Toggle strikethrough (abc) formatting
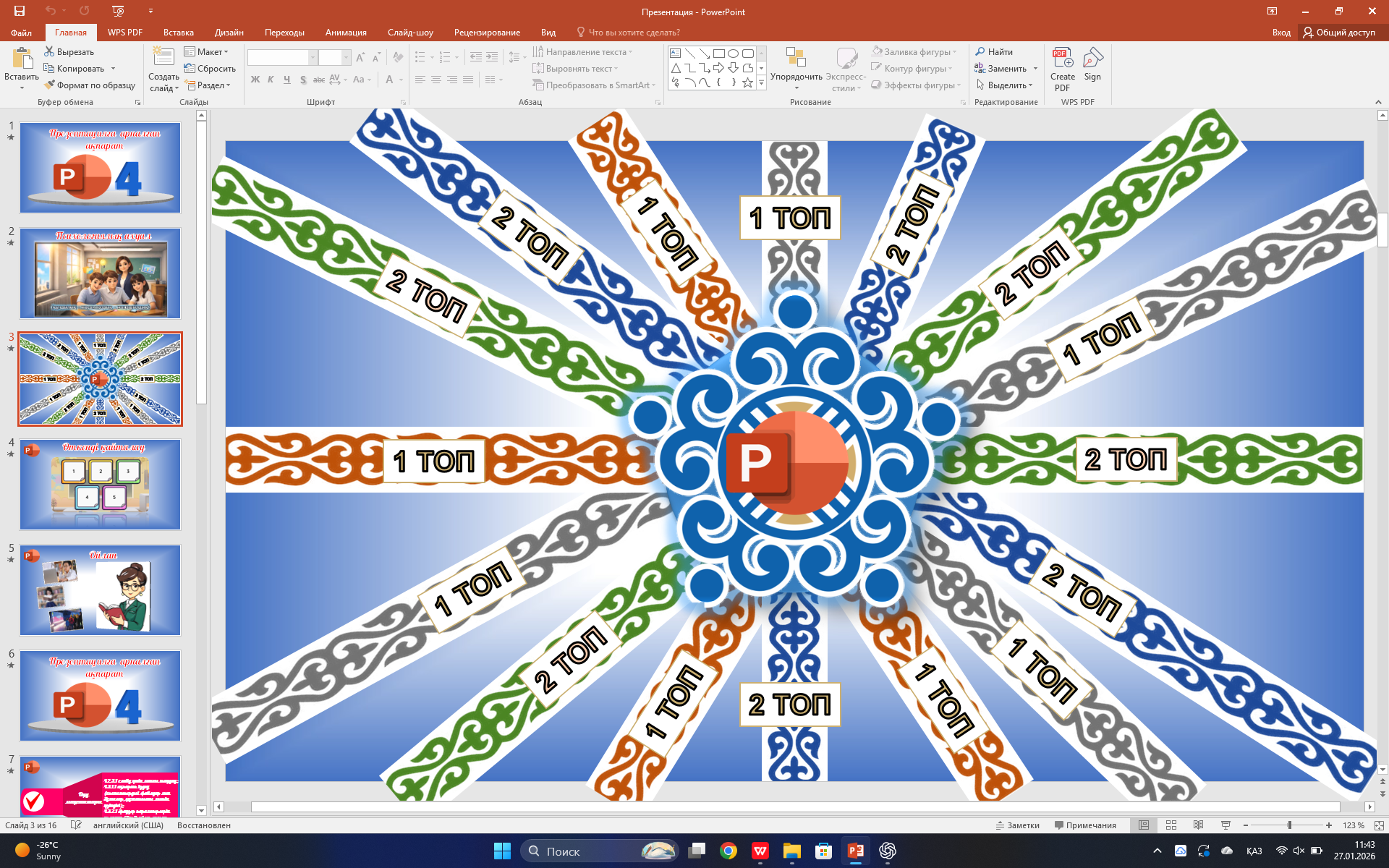The width and height of the screenshot is (1389, 868). click(319, 80)
